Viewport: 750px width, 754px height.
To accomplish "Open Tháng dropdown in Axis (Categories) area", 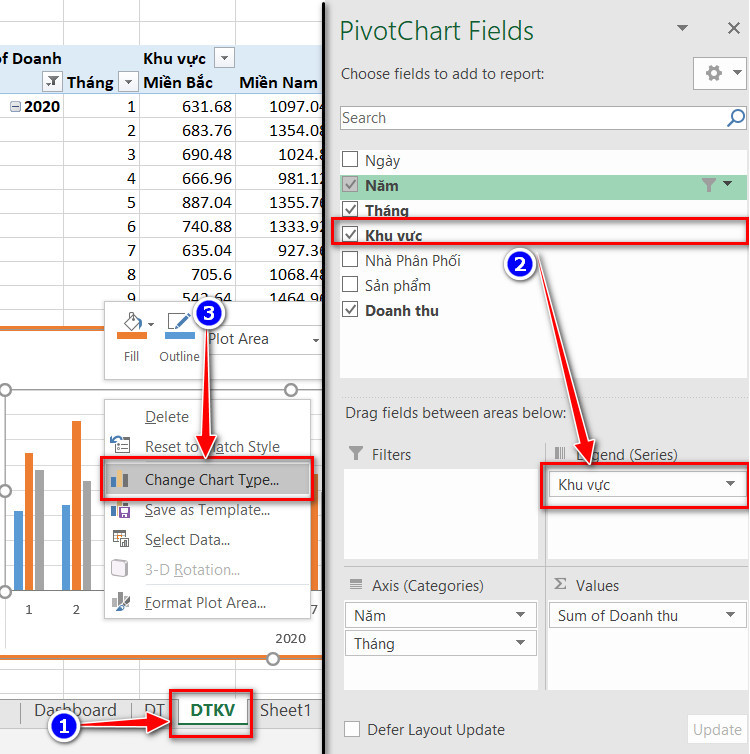I will (x=520, y=643).
